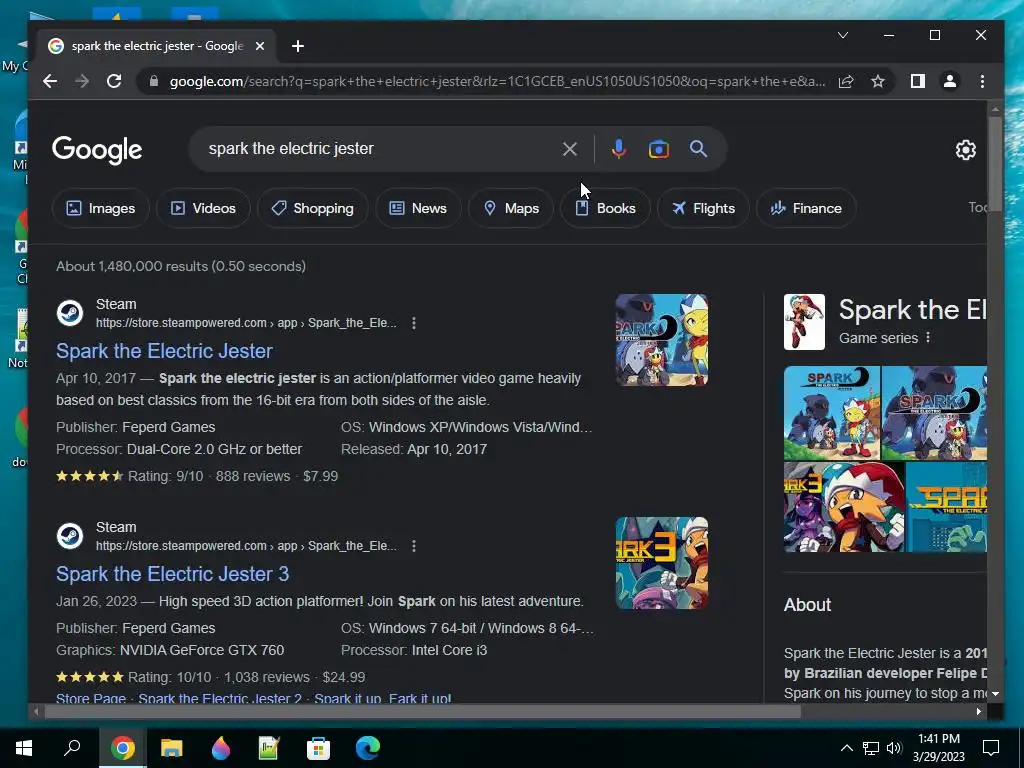Screen dimensions: 1024x768
Task: Open top-left Spark cover image in panel
Action: point(831,413)
